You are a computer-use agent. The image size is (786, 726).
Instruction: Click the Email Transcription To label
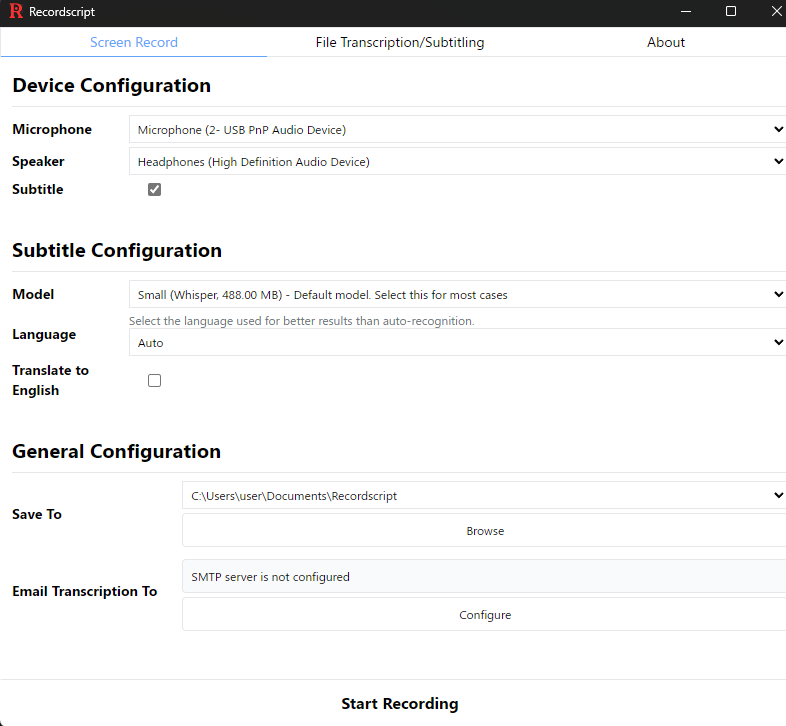coord(85,592)
